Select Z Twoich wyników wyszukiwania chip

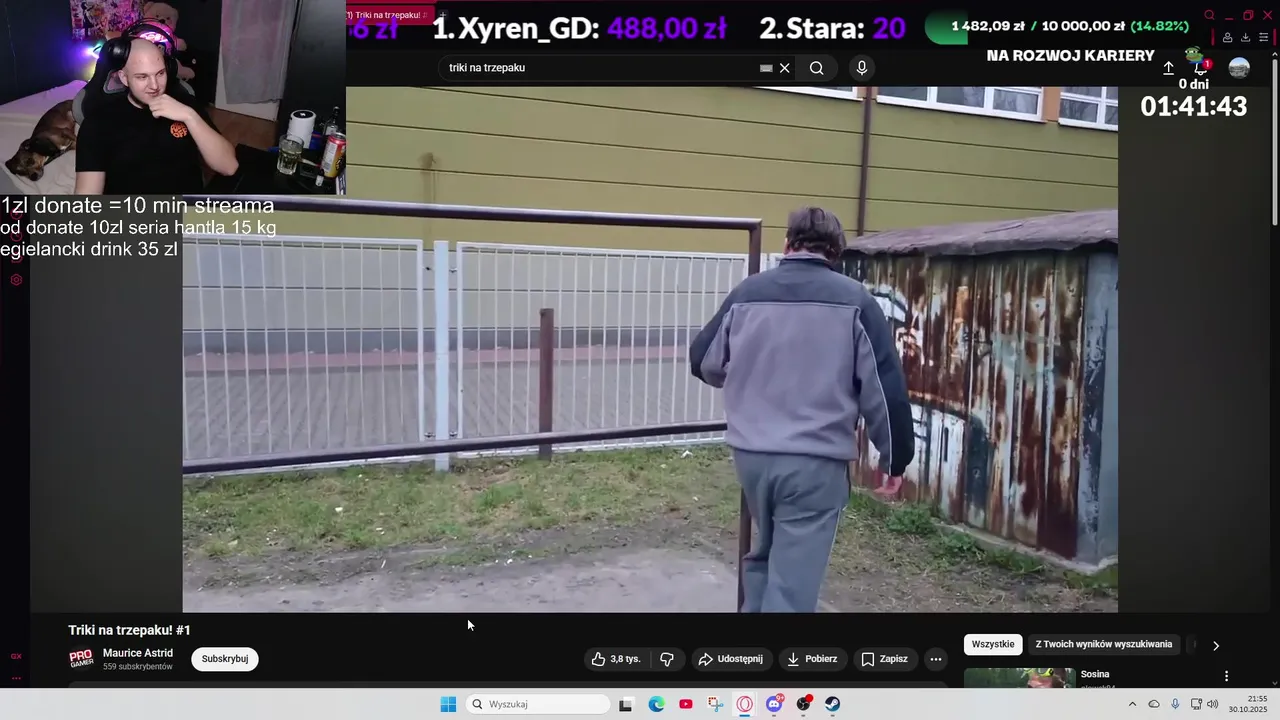[1104, 644]
